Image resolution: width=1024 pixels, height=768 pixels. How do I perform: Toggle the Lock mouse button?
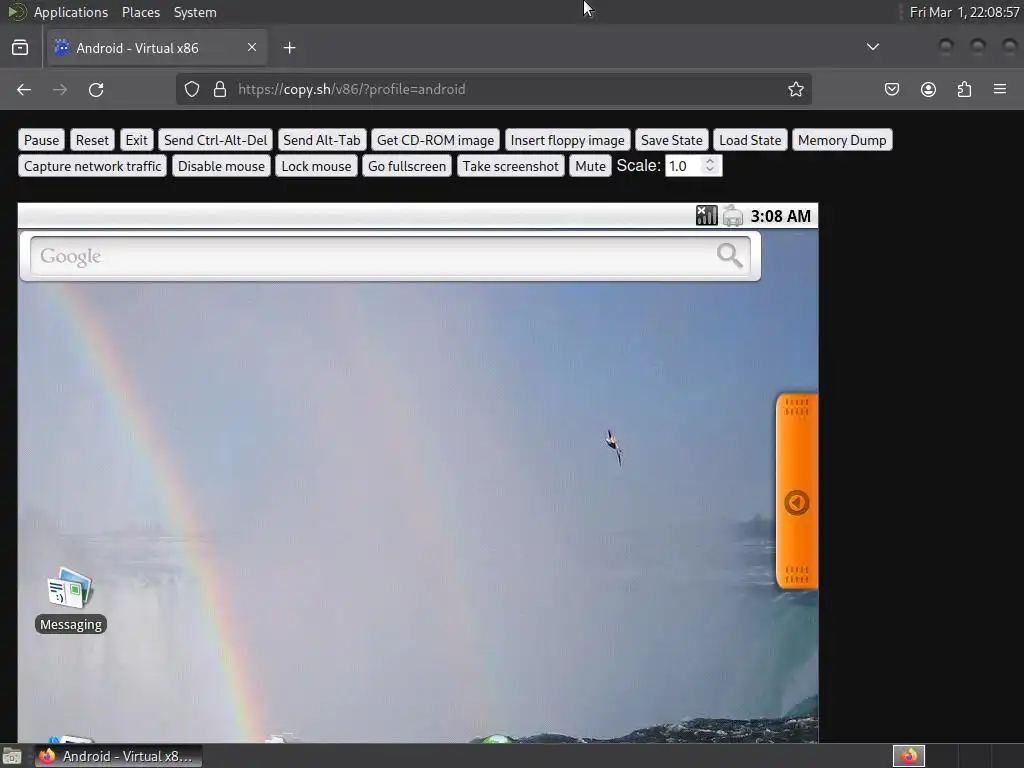[x=316, y=166]
